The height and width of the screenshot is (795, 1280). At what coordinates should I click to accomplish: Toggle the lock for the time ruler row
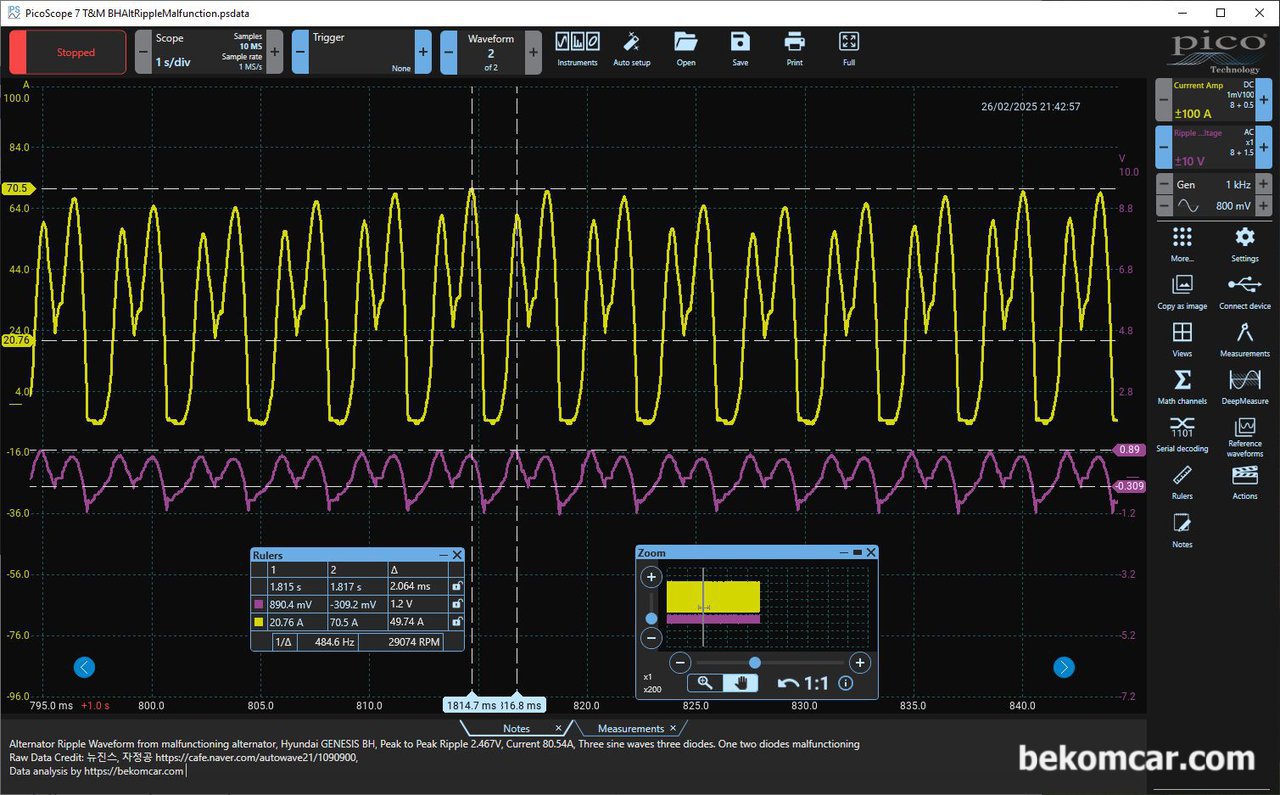tap(456, 587)
